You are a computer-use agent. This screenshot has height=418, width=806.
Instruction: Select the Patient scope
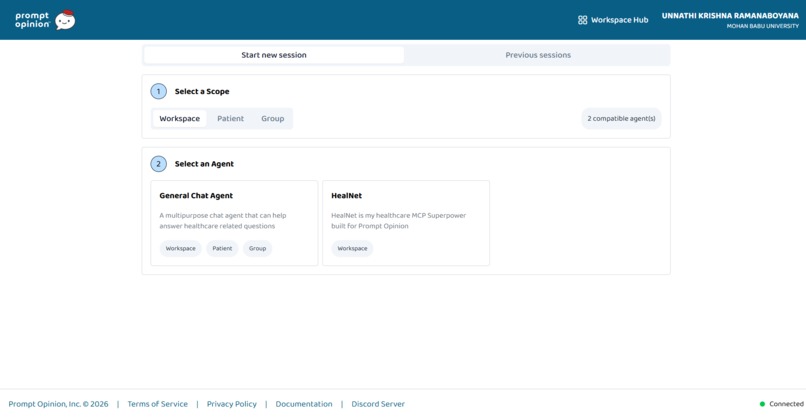pyautogui.click(x=230, y=118)
